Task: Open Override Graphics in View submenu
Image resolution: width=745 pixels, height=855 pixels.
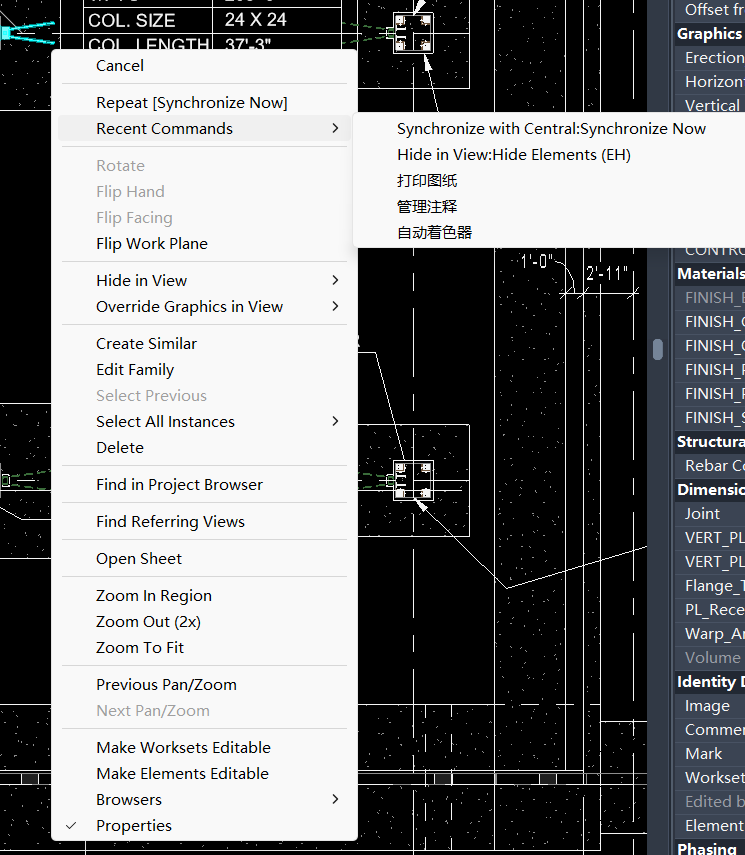Action: coord(334,307)
